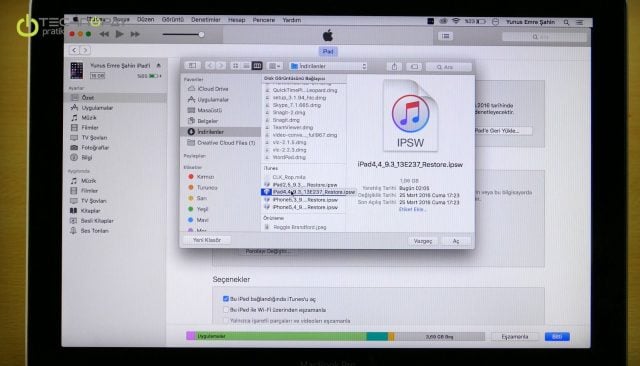Open the İndirilenler folder location popup
This screenshot has width=640, height=366.
point(328,66)
